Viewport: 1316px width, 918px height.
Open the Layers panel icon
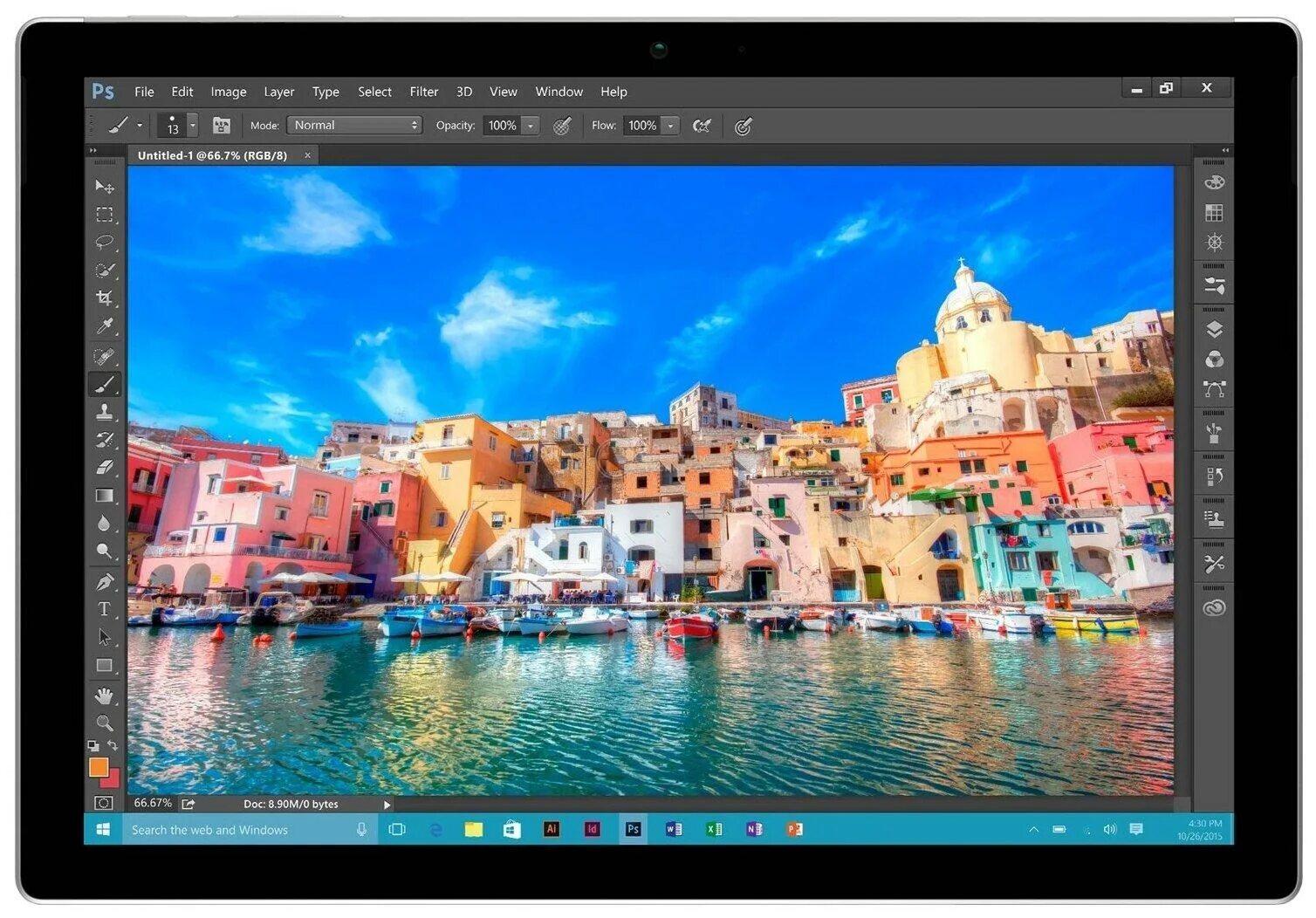(x=1214, y=329)
